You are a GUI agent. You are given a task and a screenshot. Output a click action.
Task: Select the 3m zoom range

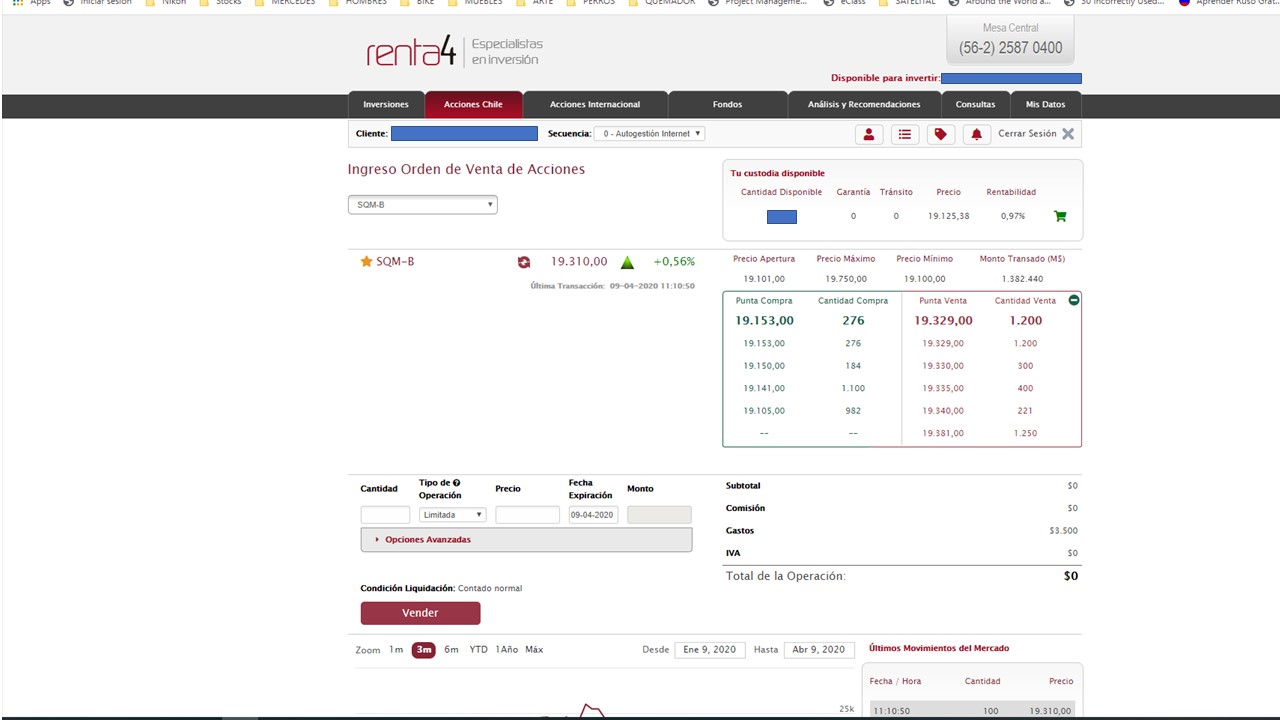pyautogui.click(x=424, y=650)
